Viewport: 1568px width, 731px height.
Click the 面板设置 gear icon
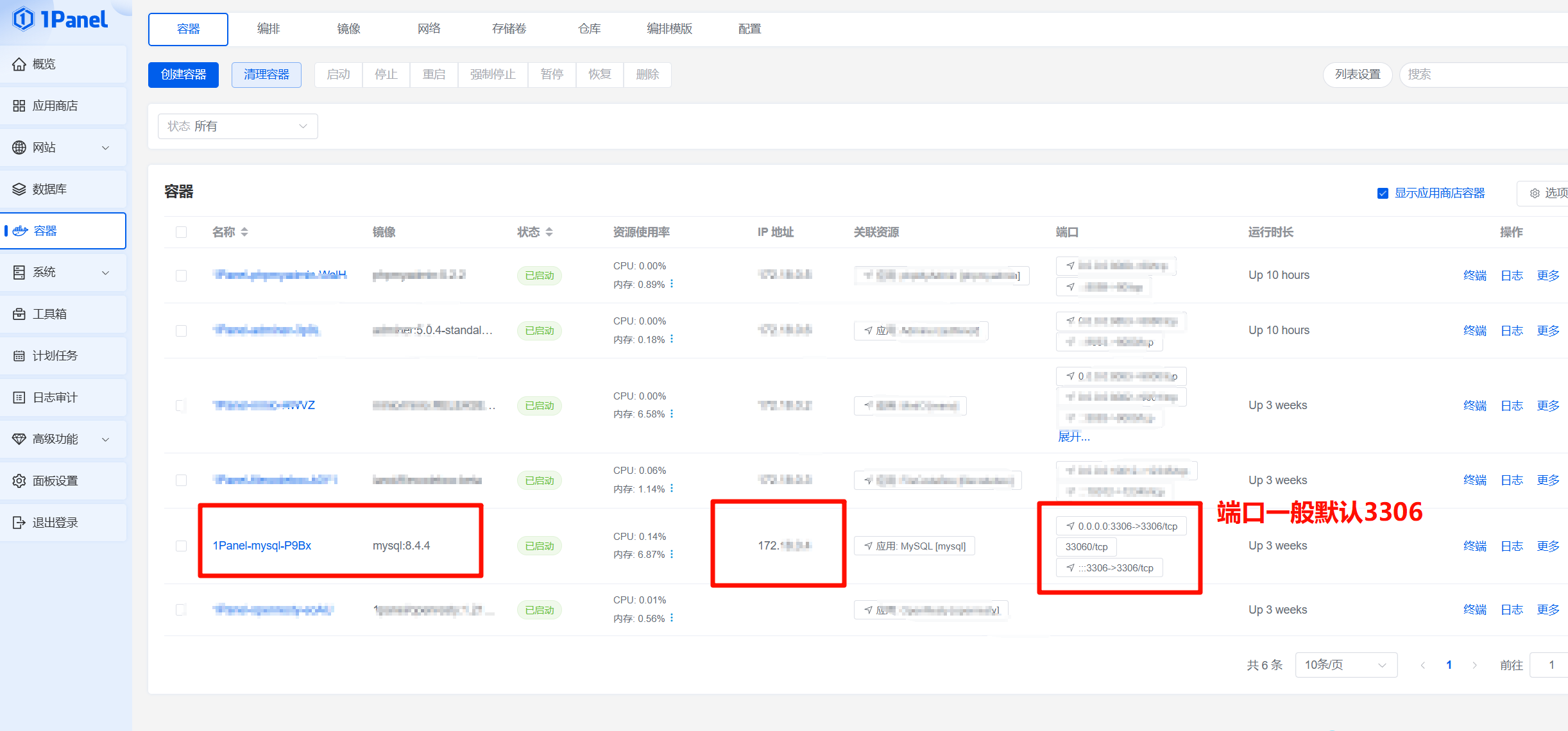tap(19, 481)
